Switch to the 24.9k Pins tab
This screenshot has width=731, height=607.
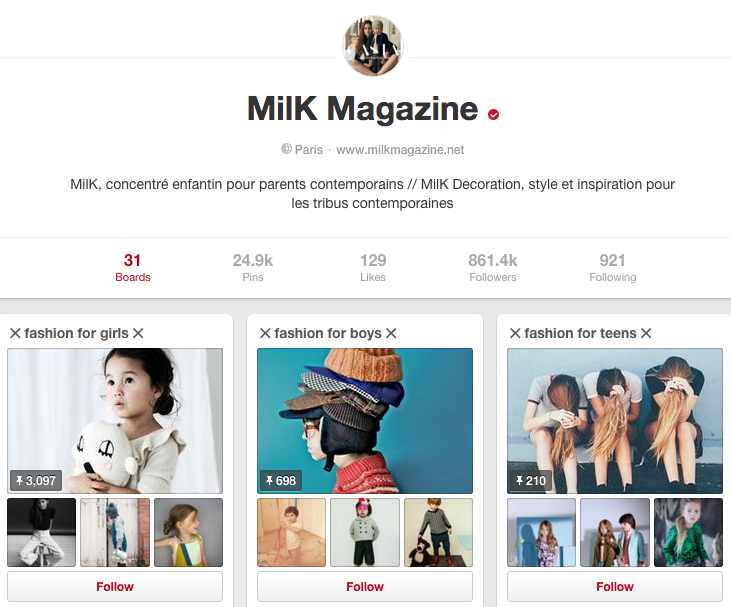pos(253,268)
